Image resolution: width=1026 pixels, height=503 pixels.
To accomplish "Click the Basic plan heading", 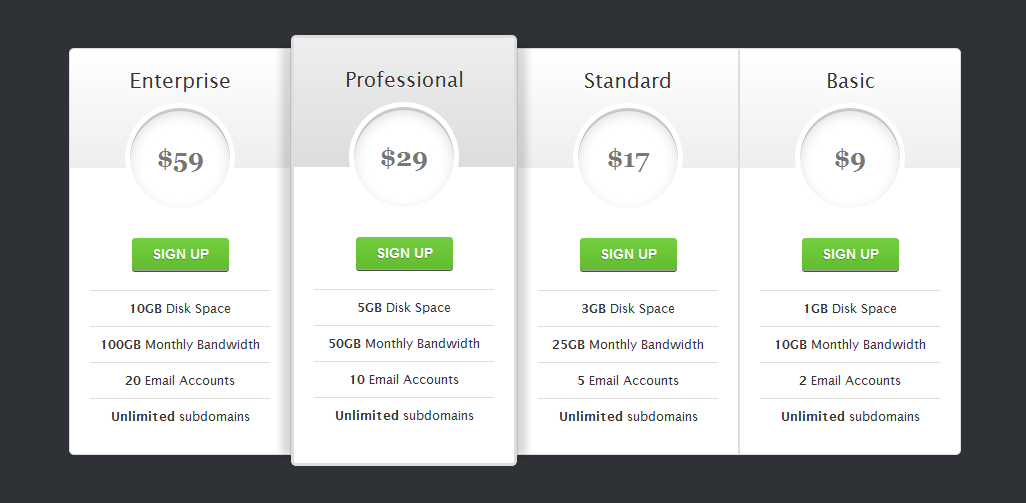I will pyautogui.click(x=850, y=81).
